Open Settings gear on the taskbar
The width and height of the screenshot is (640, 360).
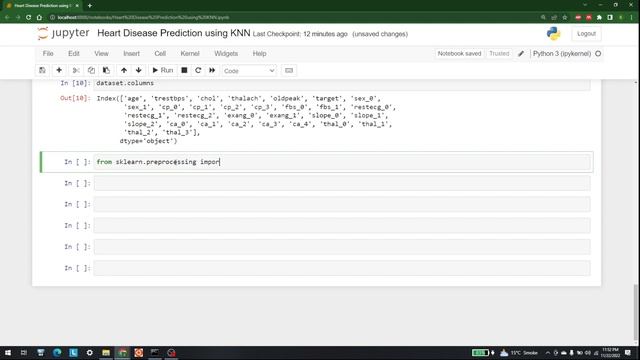click(x=89, y=353)
